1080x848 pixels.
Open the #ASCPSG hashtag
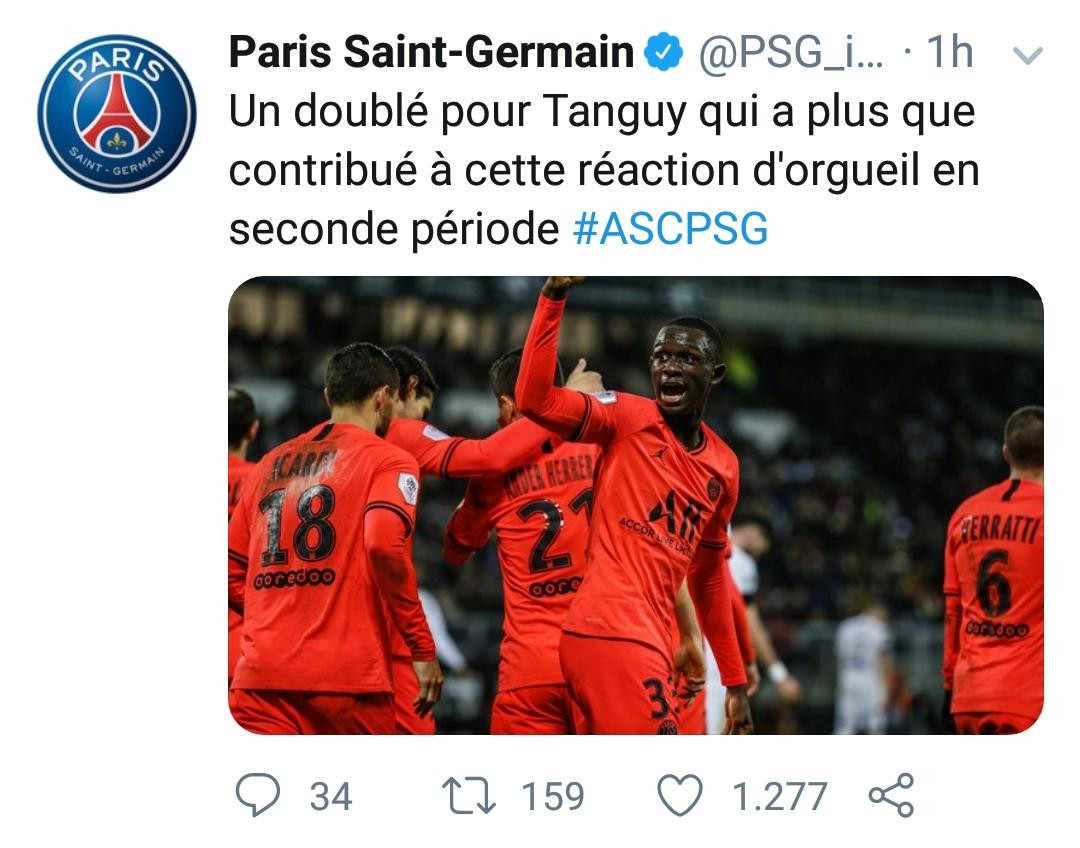pyautogui.click(x=670, y=229)
